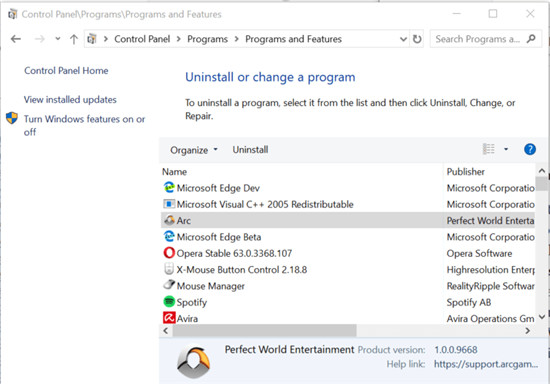
Task: Open View installed updates link
Action: tap(70, 100)
